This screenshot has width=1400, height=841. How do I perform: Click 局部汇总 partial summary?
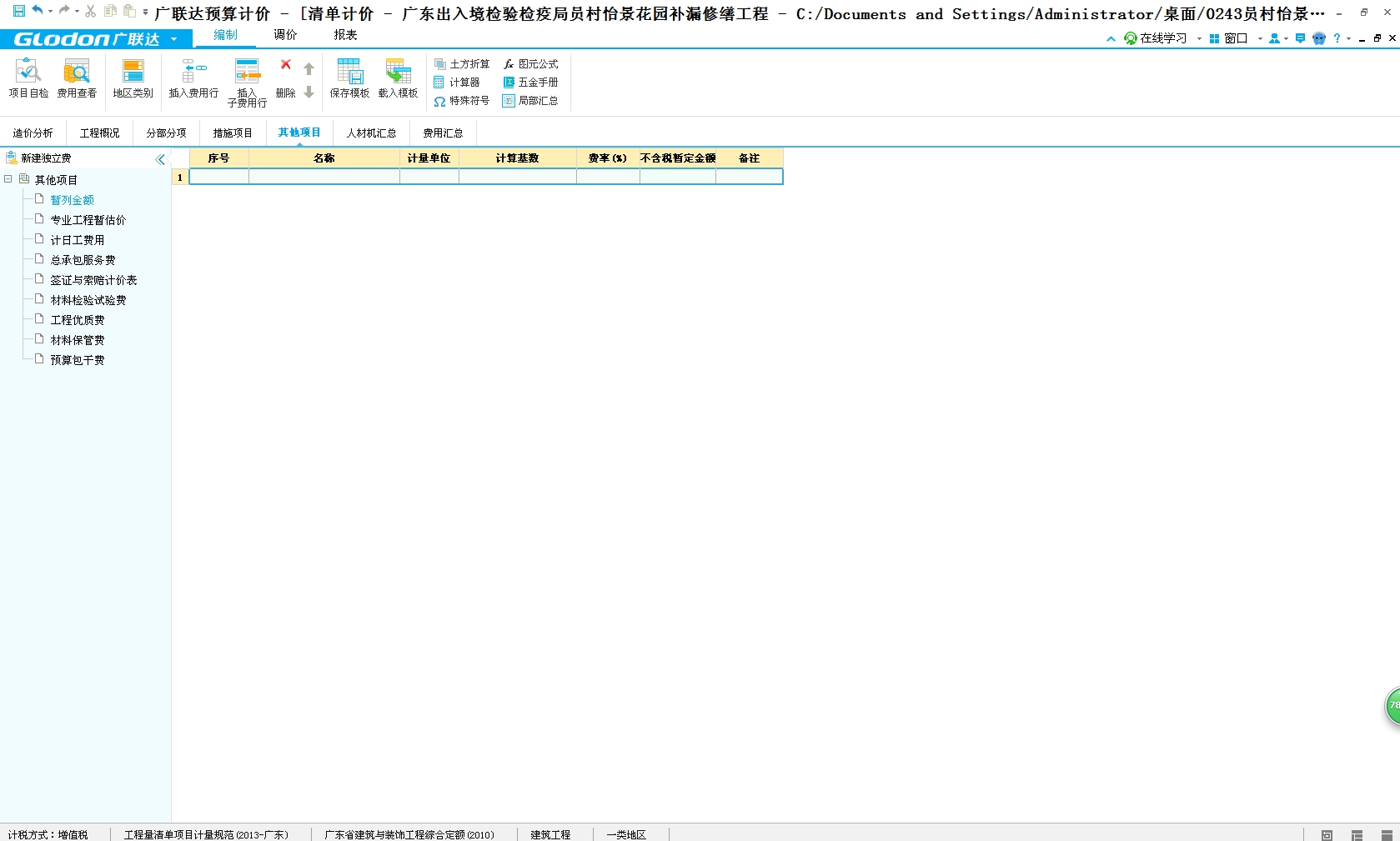pyautogui.click(x=530, y=101)
